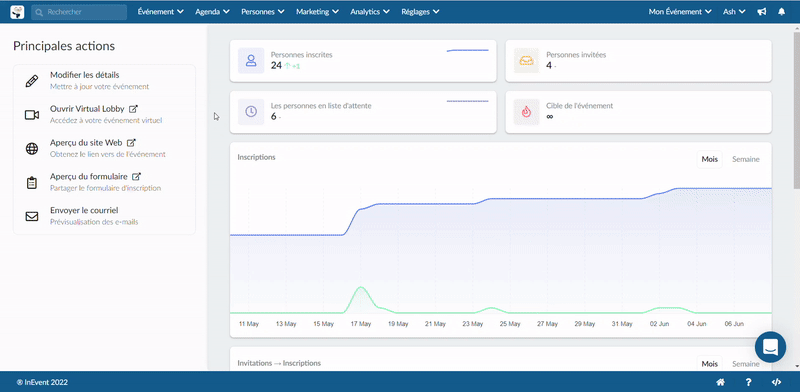Select Semaine in the Inscriptions chart
This screenshot has height=392, width=800.
(x=746, y=159)
